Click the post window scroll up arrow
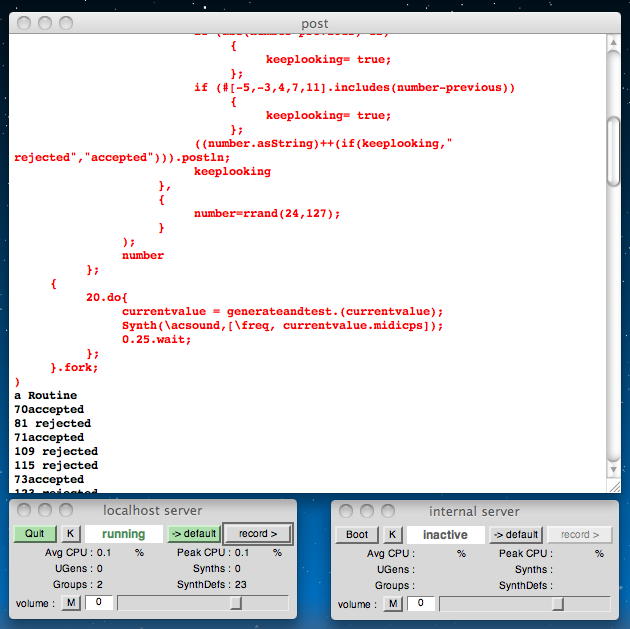 coord(613,42)
